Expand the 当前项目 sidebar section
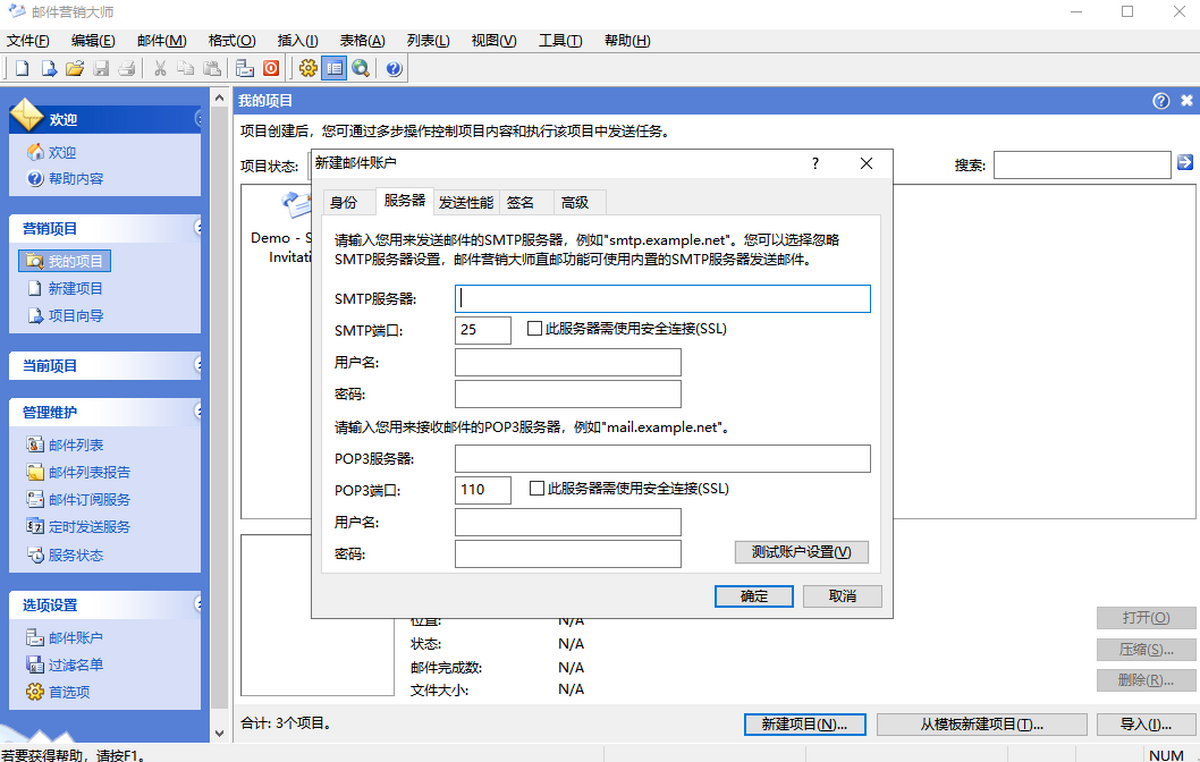The height and width of the screenshot is (762, 1200). click(199, 365)
